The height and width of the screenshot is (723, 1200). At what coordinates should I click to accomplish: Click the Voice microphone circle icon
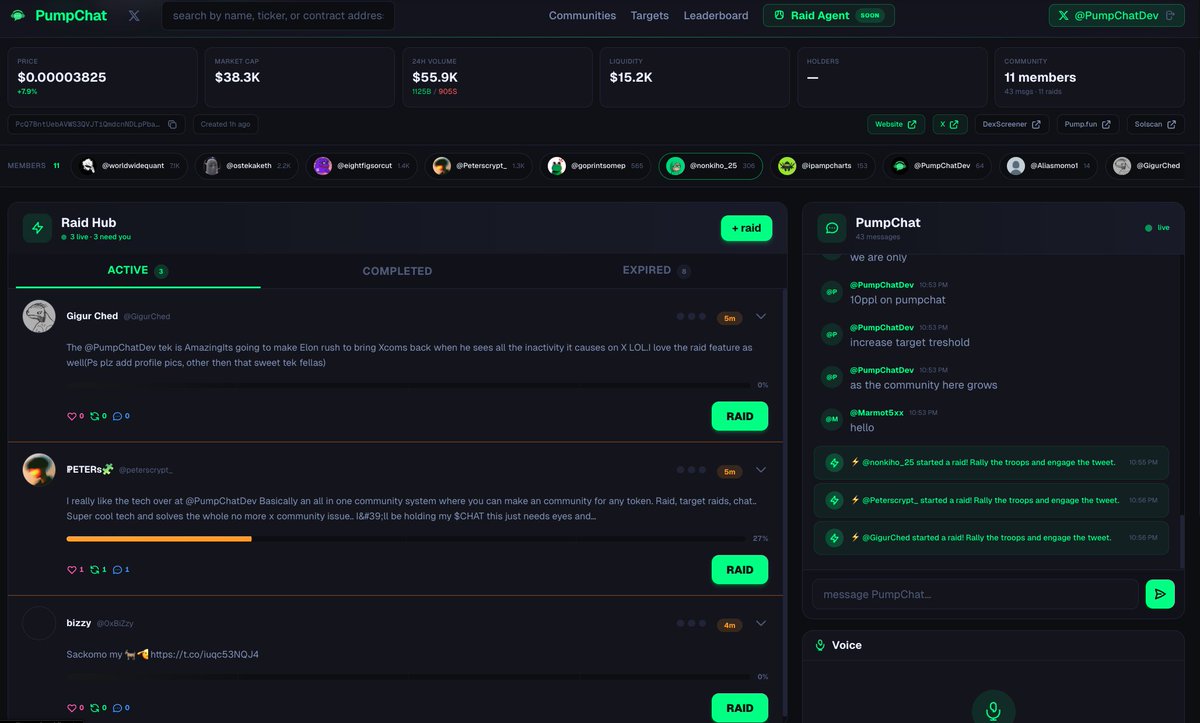[x=993, y=709]
